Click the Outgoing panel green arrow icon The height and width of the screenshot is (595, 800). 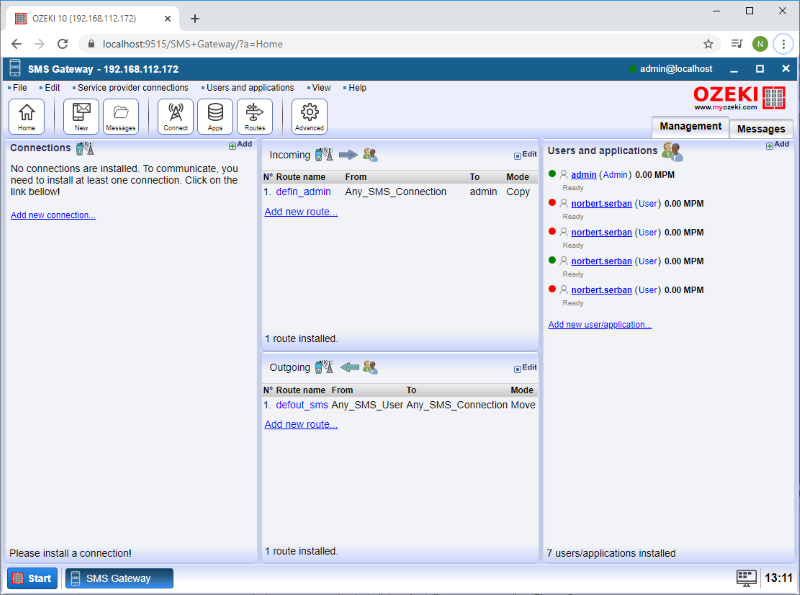(349, 367)
